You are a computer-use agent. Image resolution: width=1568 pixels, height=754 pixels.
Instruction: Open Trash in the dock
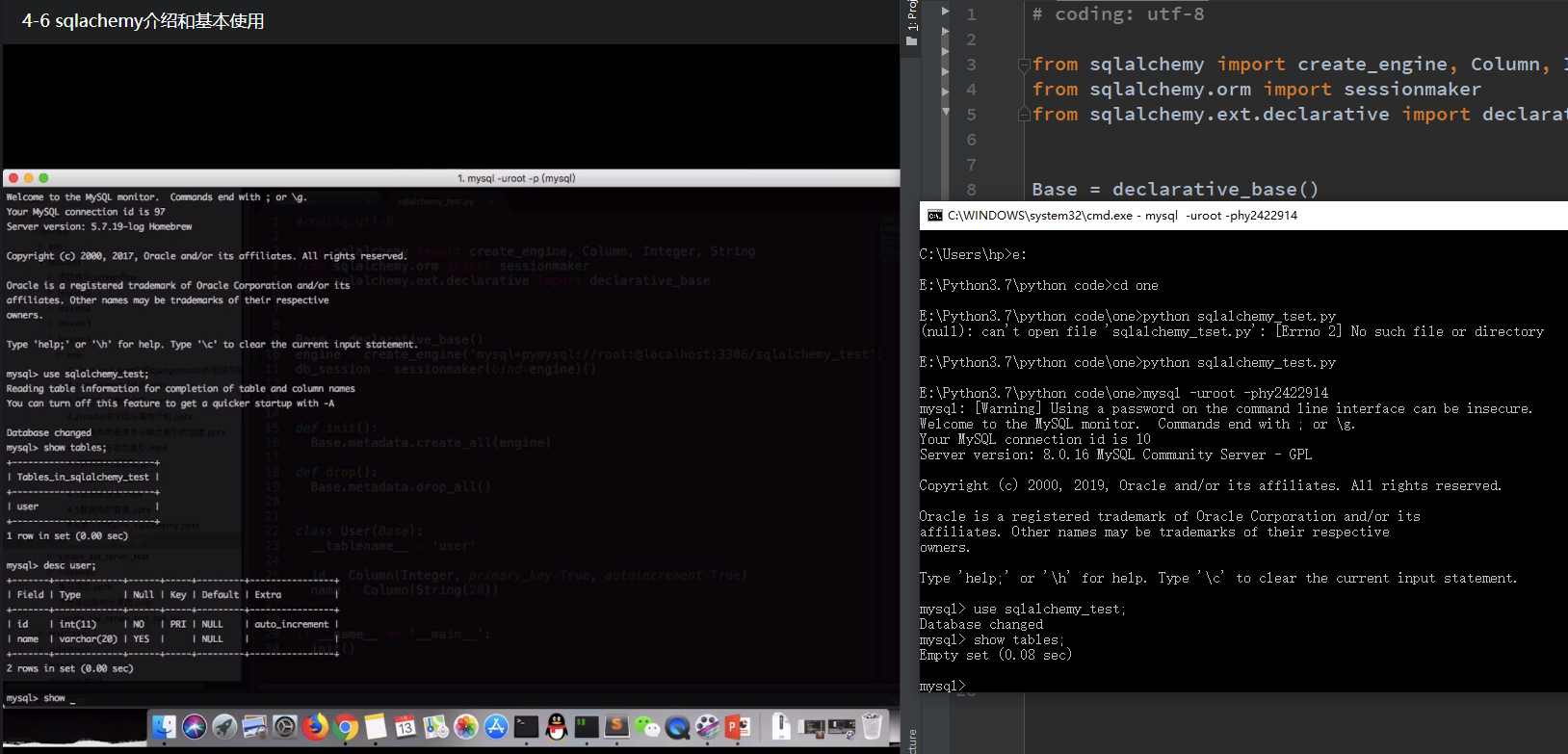click(x=871, y=726)
